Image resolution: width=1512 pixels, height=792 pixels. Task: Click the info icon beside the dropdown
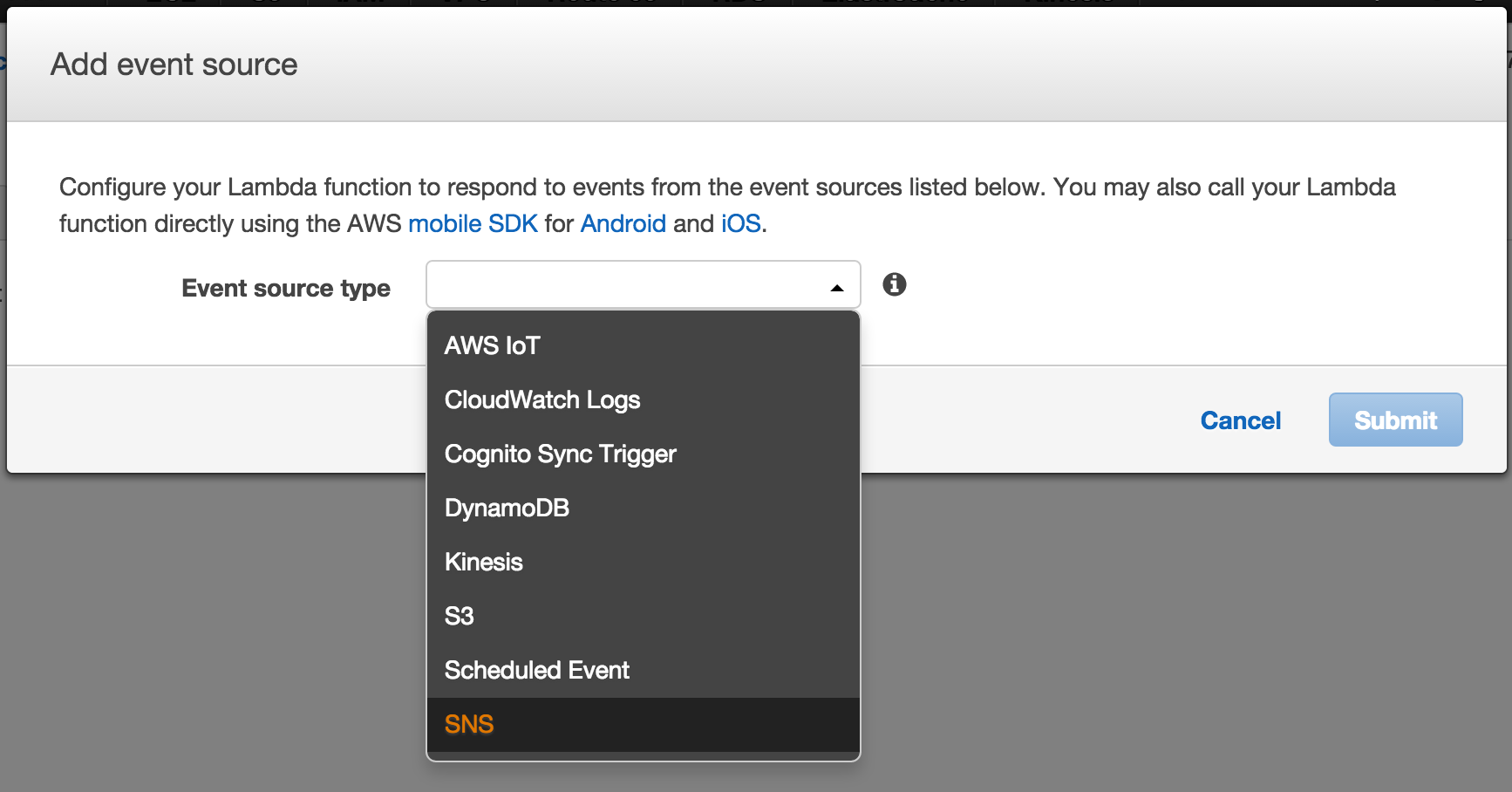(894, 284)
